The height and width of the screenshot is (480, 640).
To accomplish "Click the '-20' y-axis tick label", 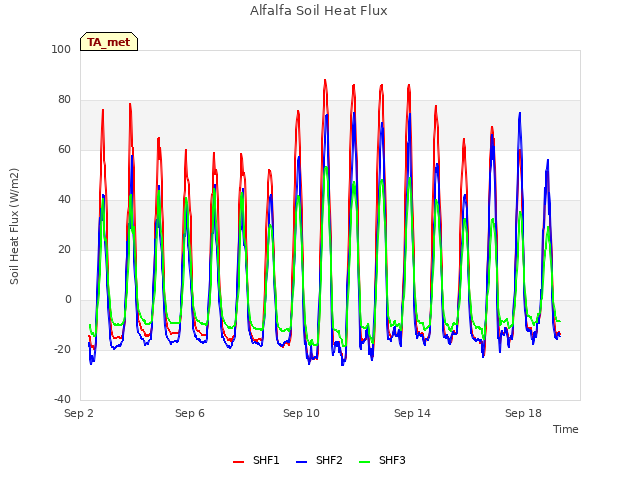I will [x=62, y=349].
